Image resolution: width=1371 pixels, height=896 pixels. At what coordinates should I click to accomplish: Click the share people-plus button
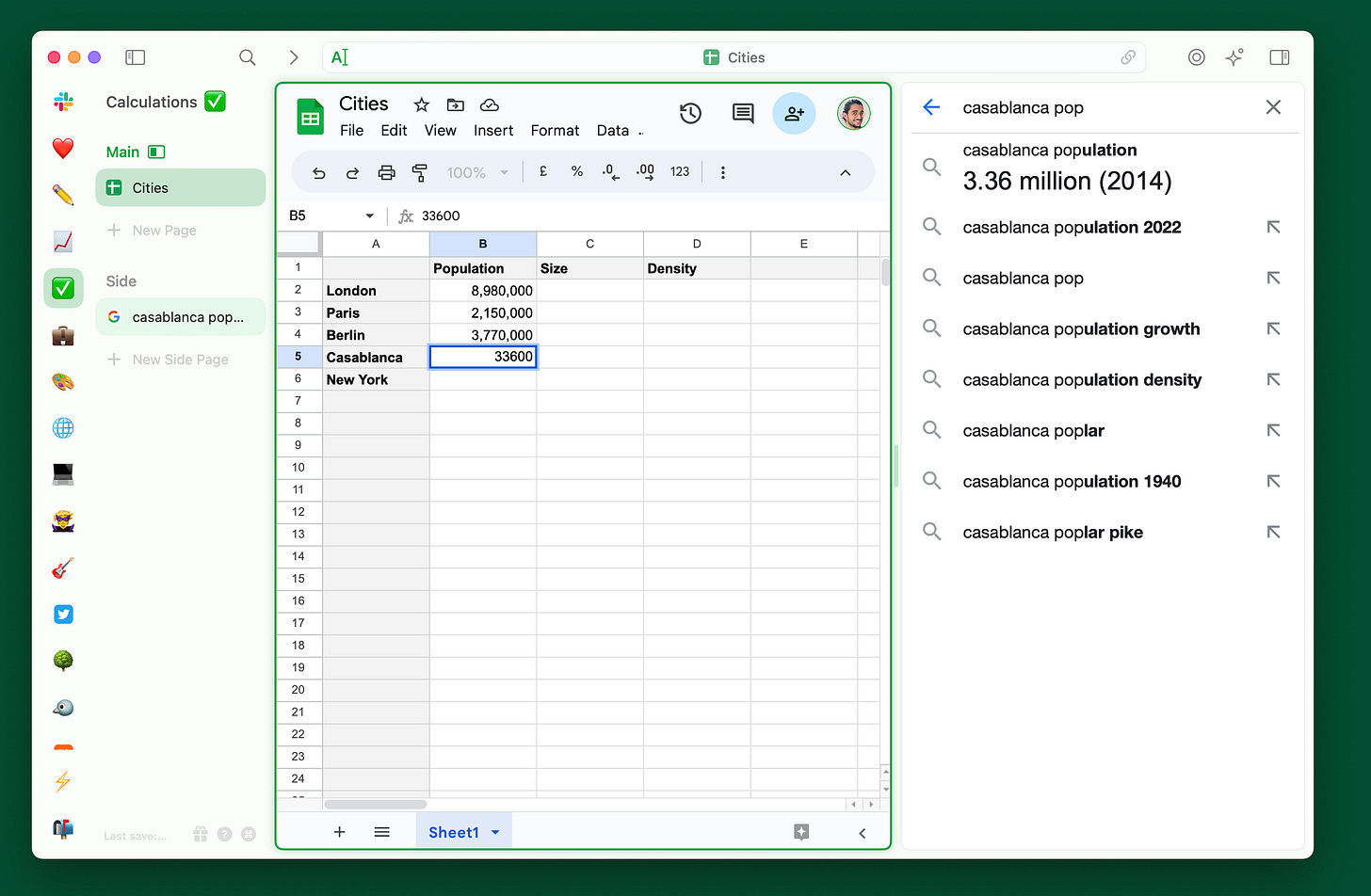pyautogui.click(x=794, y=114)
